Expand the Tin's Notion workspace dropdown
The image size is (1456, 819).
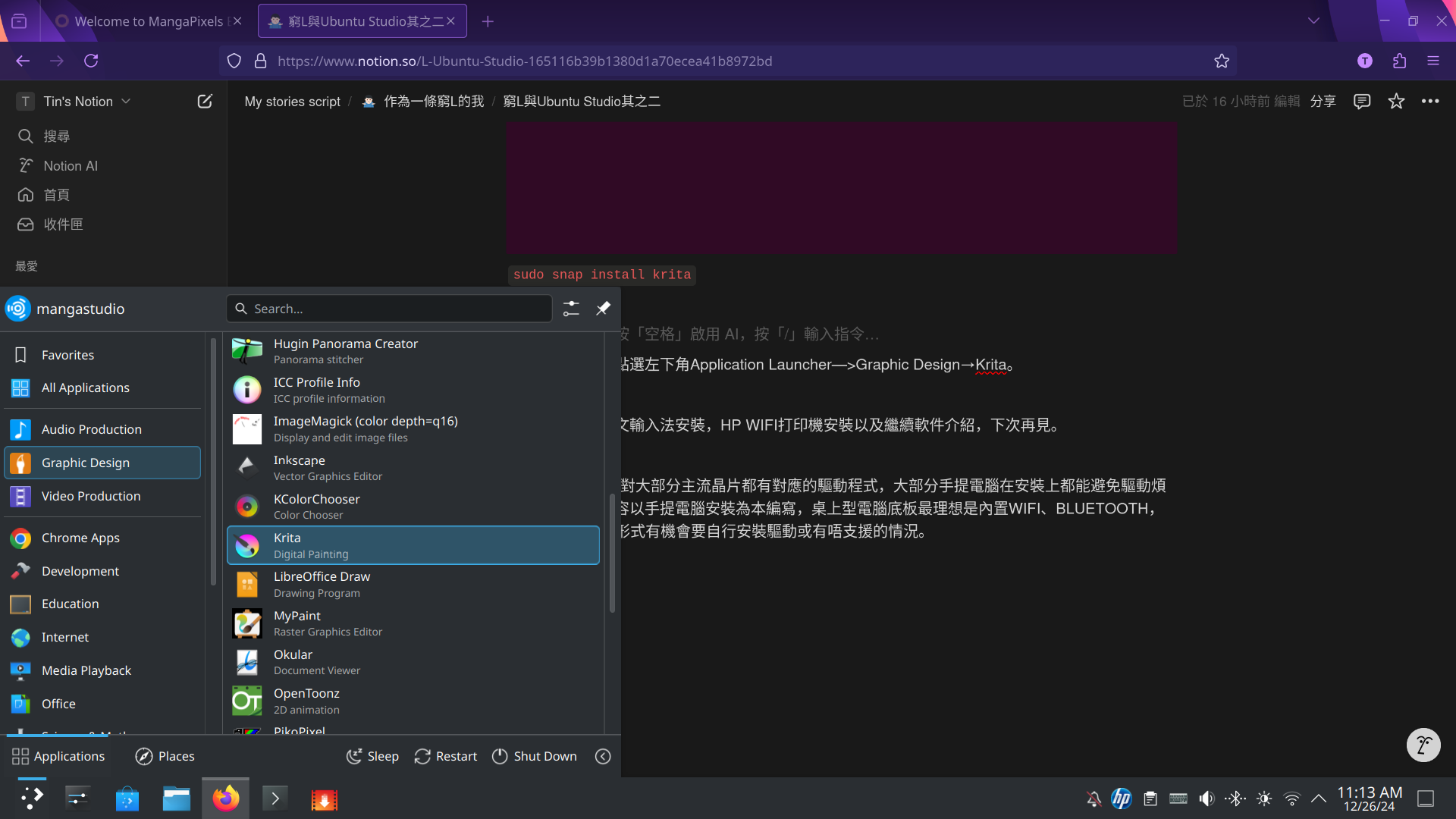coord(126,102)
